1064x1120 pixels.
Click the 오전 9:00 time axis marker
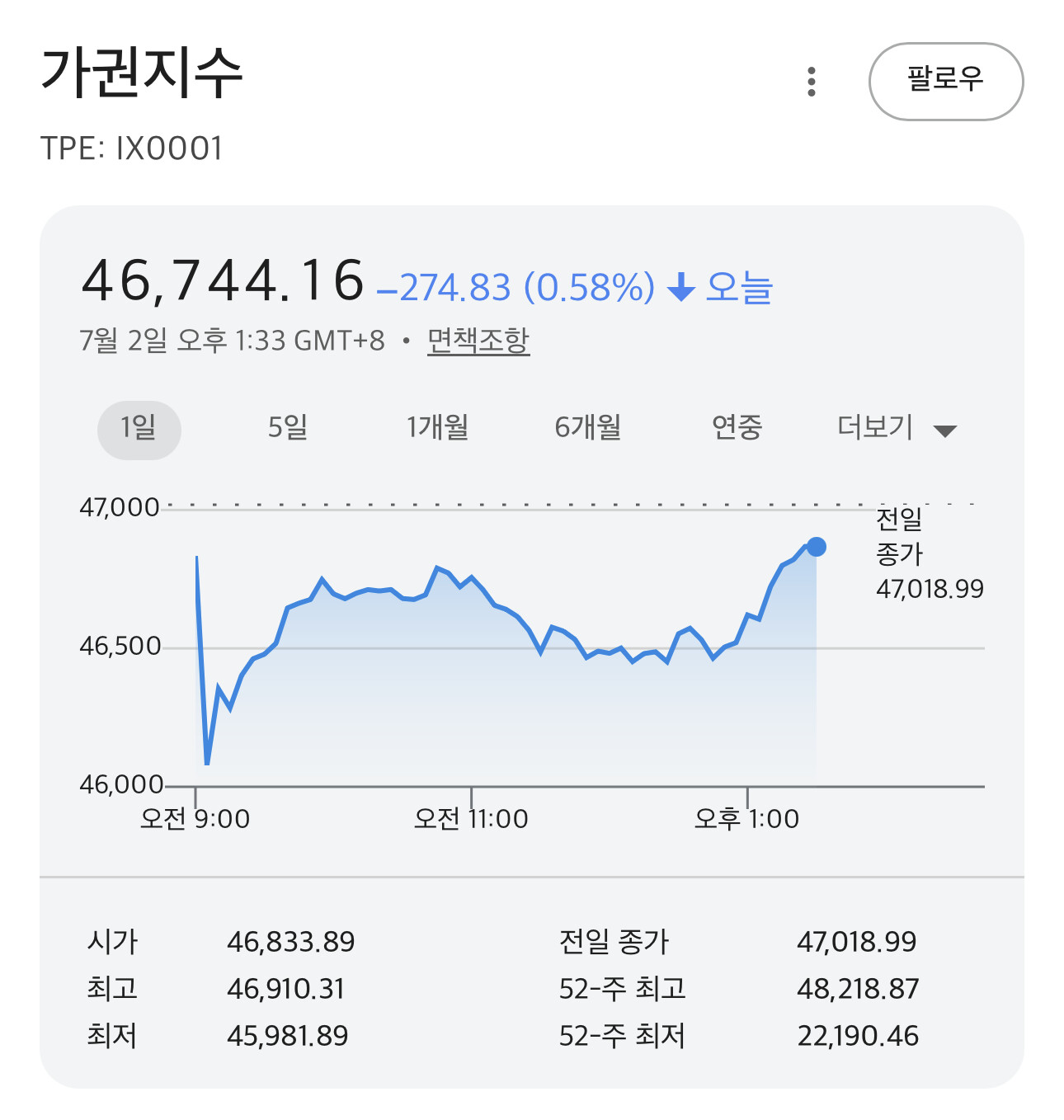tap(195, 818)
